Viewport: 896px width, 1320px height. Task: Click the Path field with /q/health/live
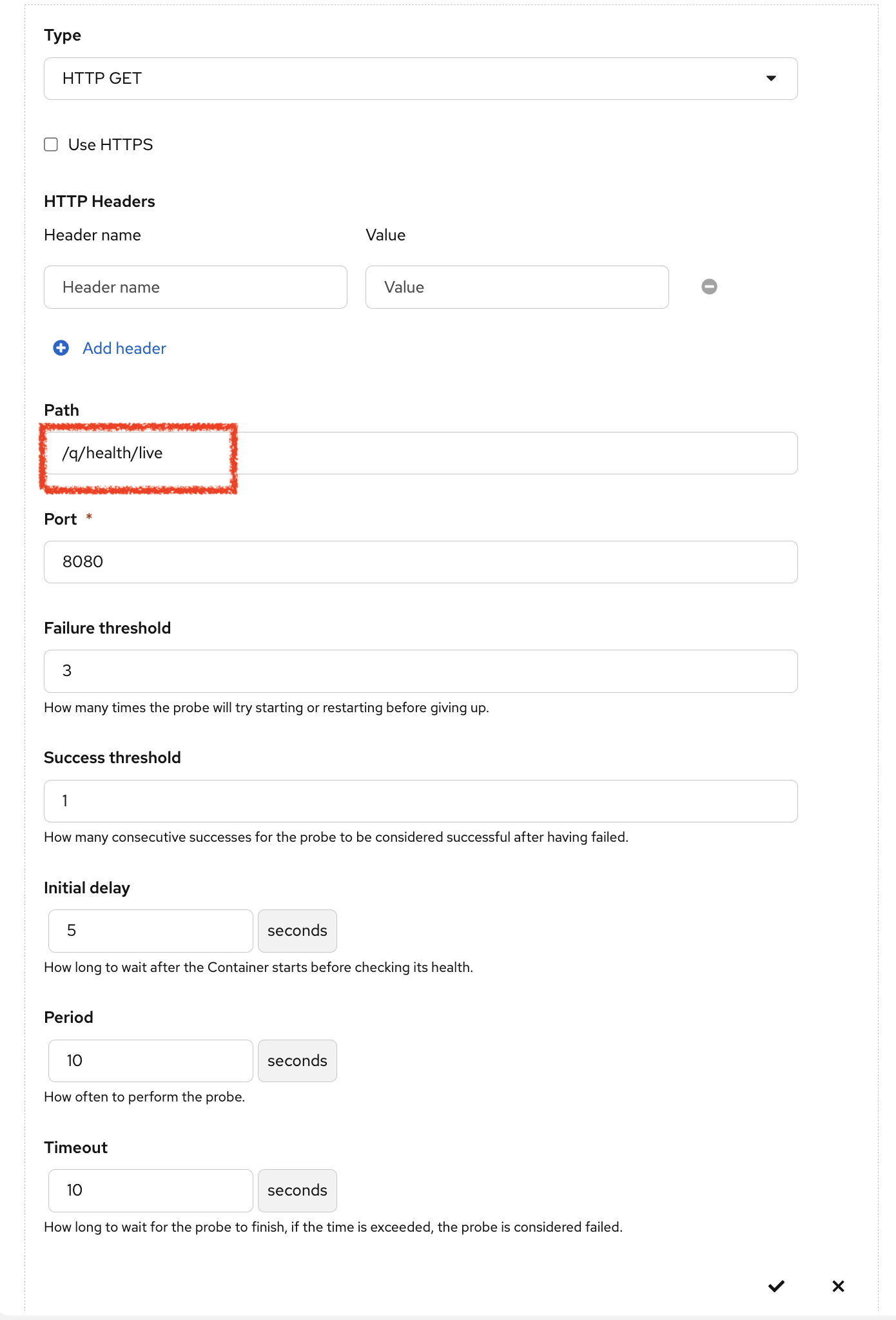pos(420,453)
